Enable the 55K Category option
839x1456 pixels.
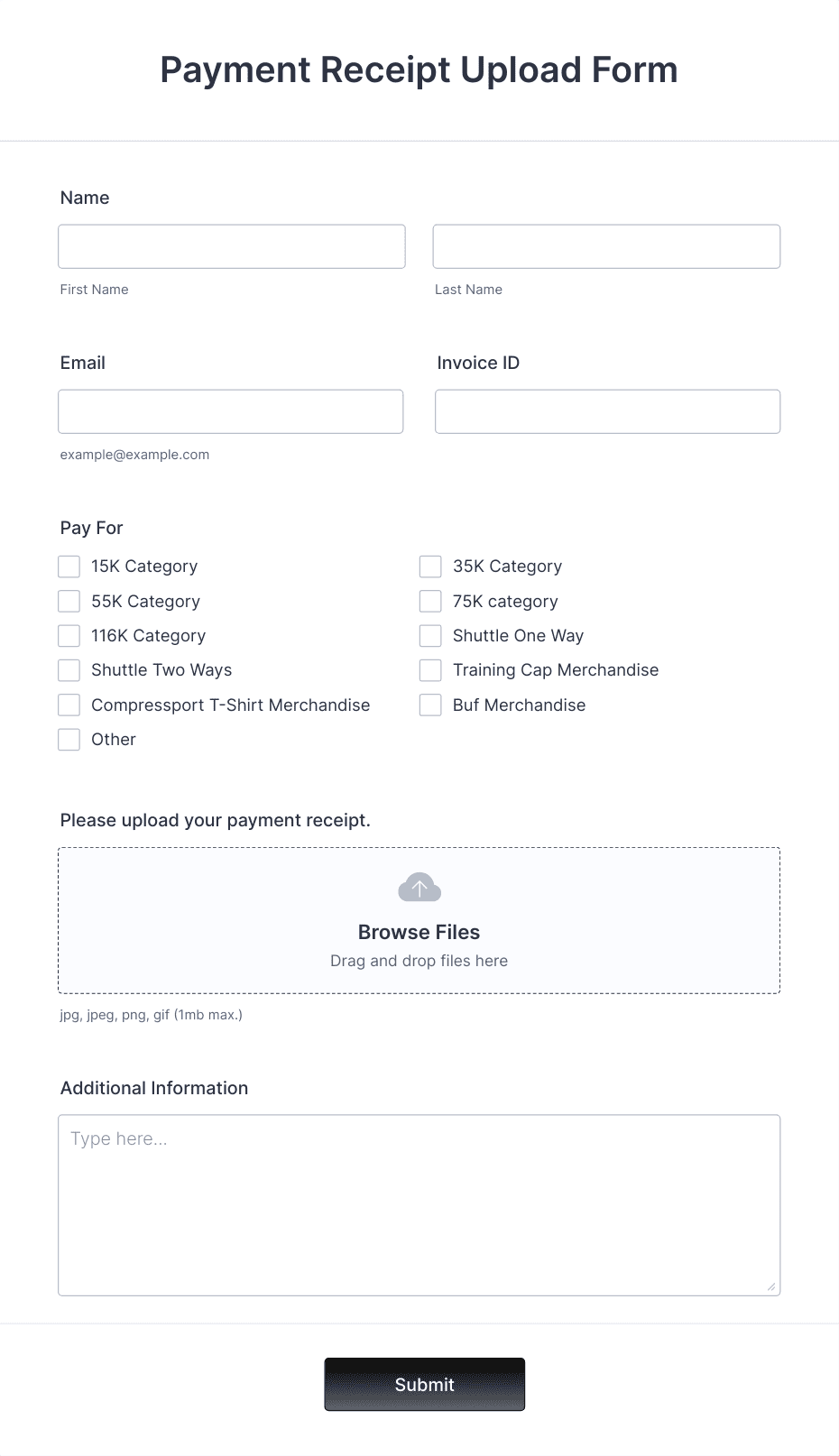point(69,601)
